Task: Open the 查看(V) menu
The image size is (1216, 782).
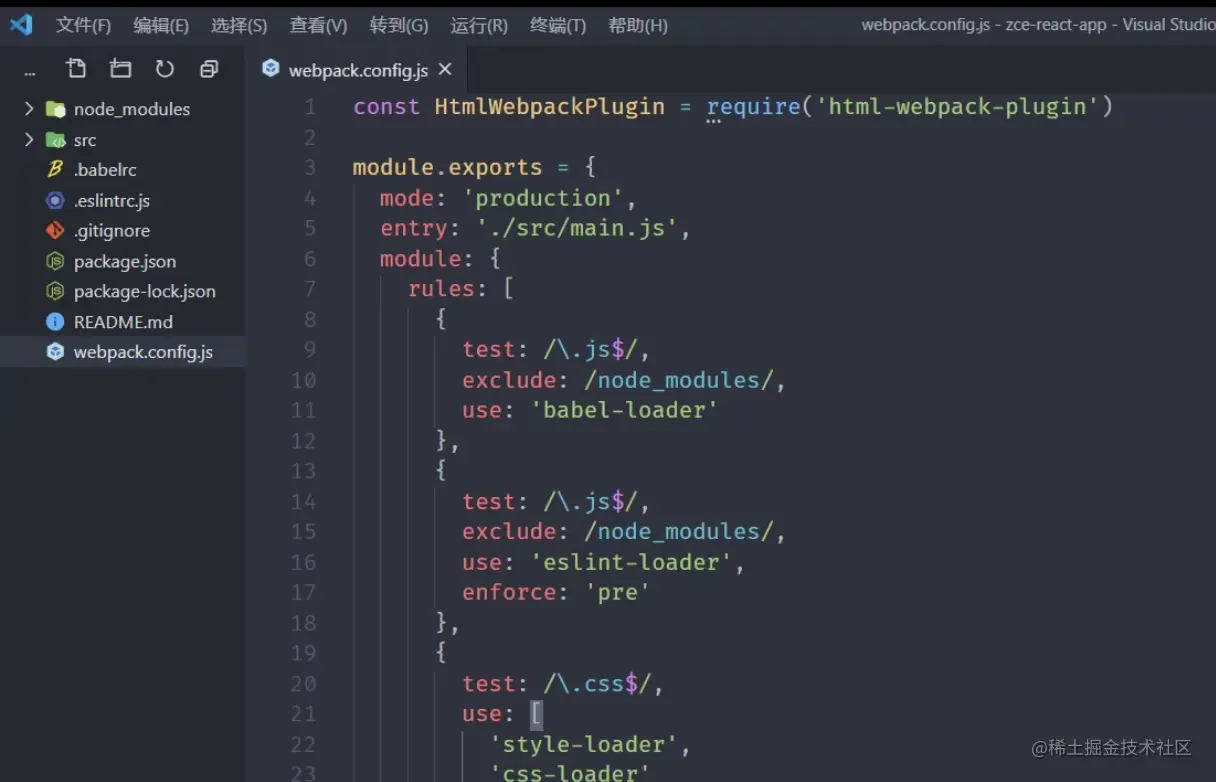Action: pos(318,25)
